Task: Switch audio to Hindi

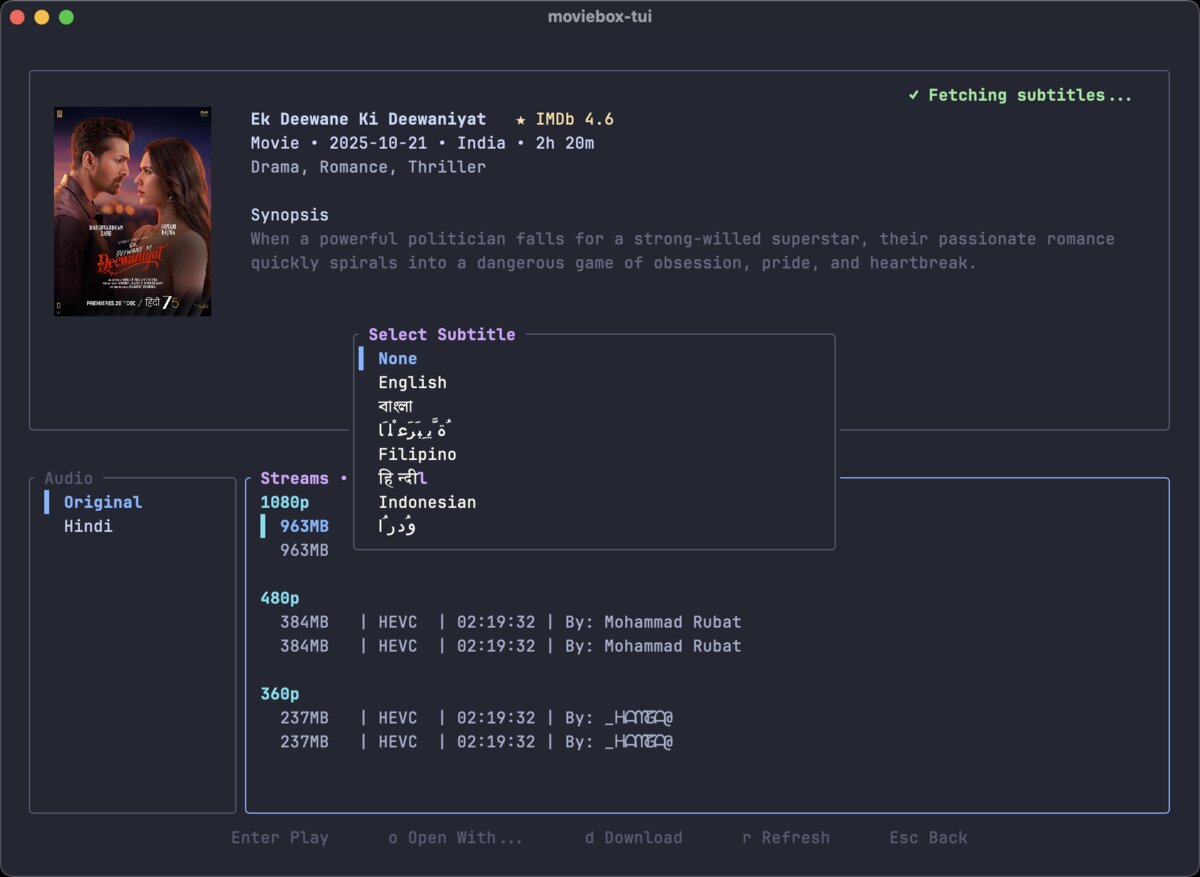Action: [88, 527]
